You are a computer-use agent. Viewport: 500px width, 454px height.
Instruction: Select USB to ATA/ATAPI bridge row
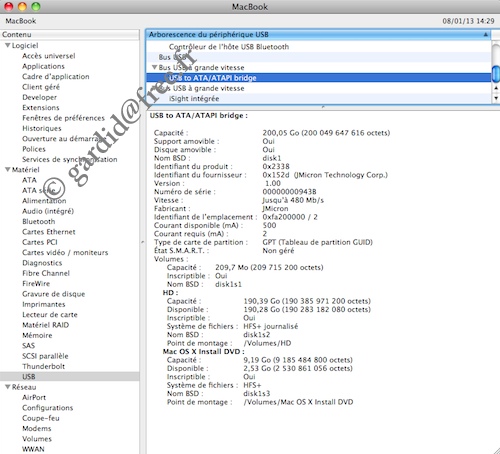(318, 78)
